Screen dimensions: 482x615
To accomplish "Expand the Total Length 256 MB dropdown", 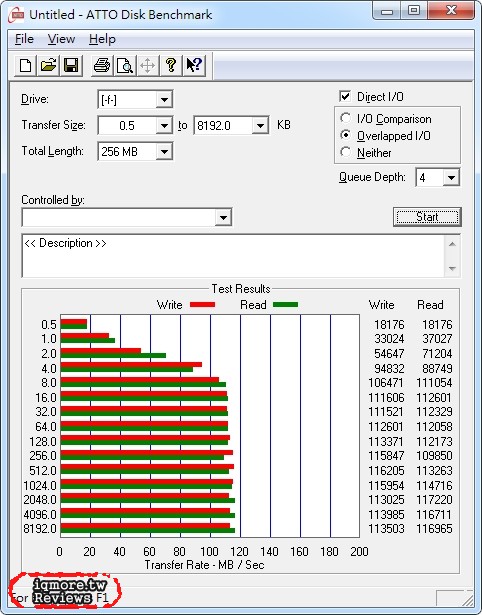I will coord(164,152).
